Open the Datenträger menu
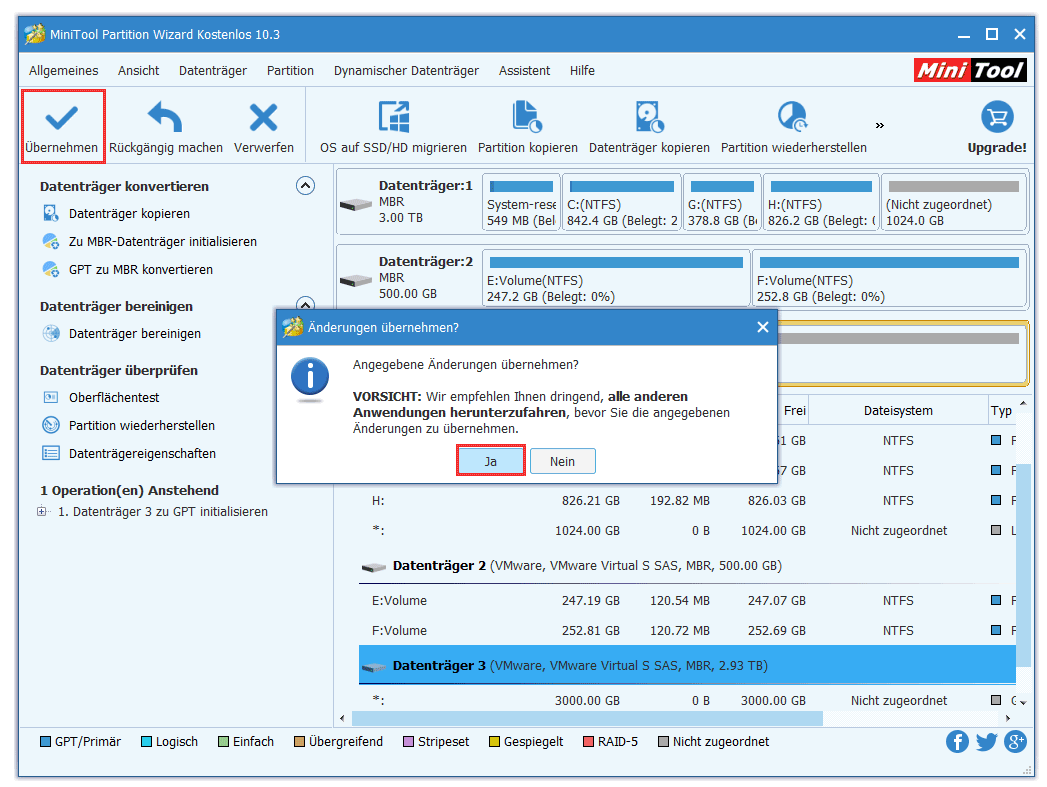The width and height of the screenshot is (1047, 787). click(x=213, y=71)
